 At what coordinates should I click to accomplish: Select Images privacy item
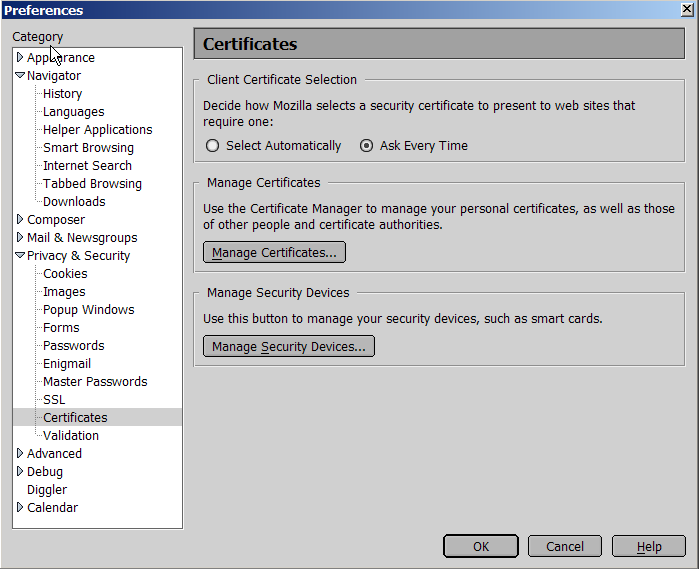click(x=64, y=292)
